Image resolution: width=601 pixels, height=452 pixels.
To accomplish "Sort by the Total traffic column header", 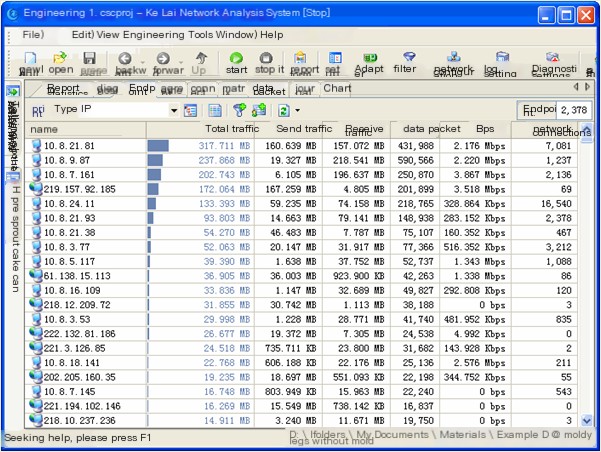I will click(x=200, y=129).
